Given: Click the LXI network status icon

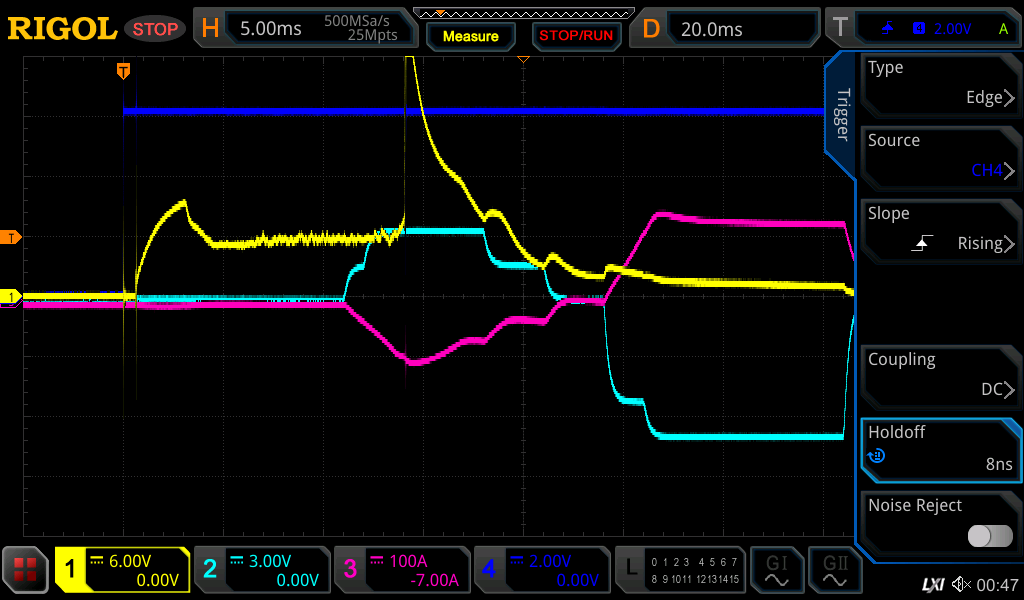Looking at the screenshot, I should (932, 584).
